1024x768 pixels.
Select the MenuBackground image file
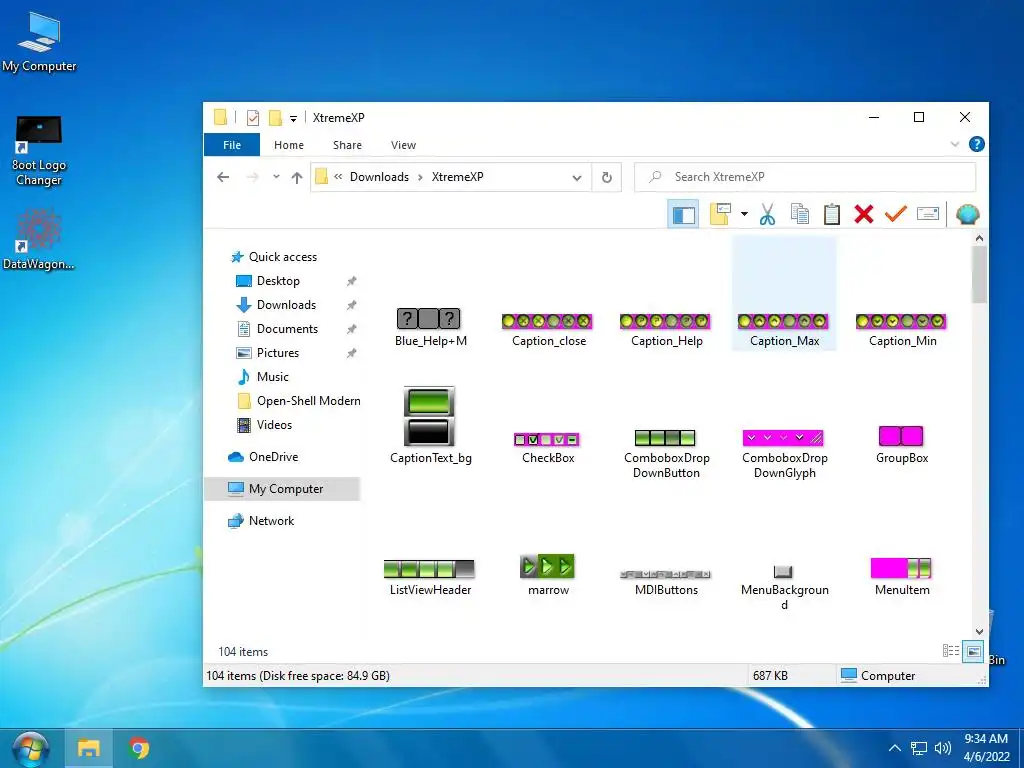tap(784, 588)
